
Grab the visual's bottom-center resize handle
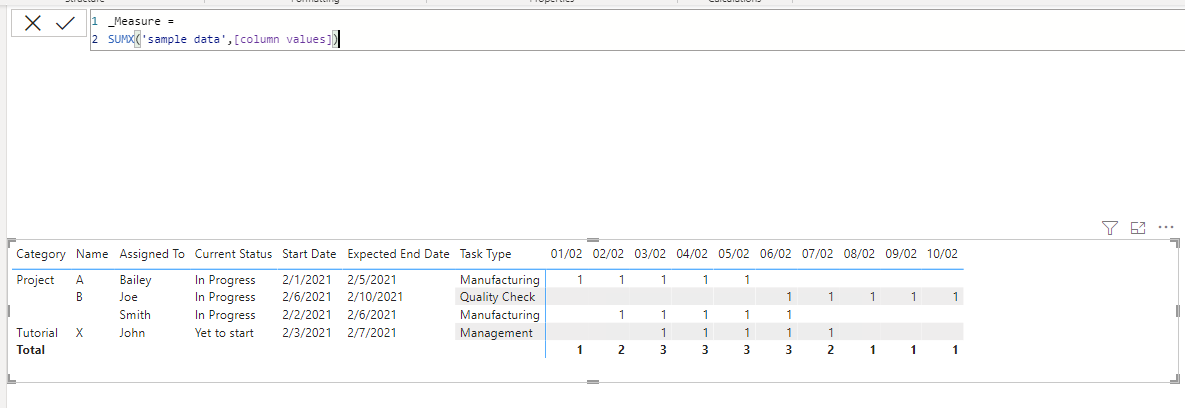pos(592,382)
